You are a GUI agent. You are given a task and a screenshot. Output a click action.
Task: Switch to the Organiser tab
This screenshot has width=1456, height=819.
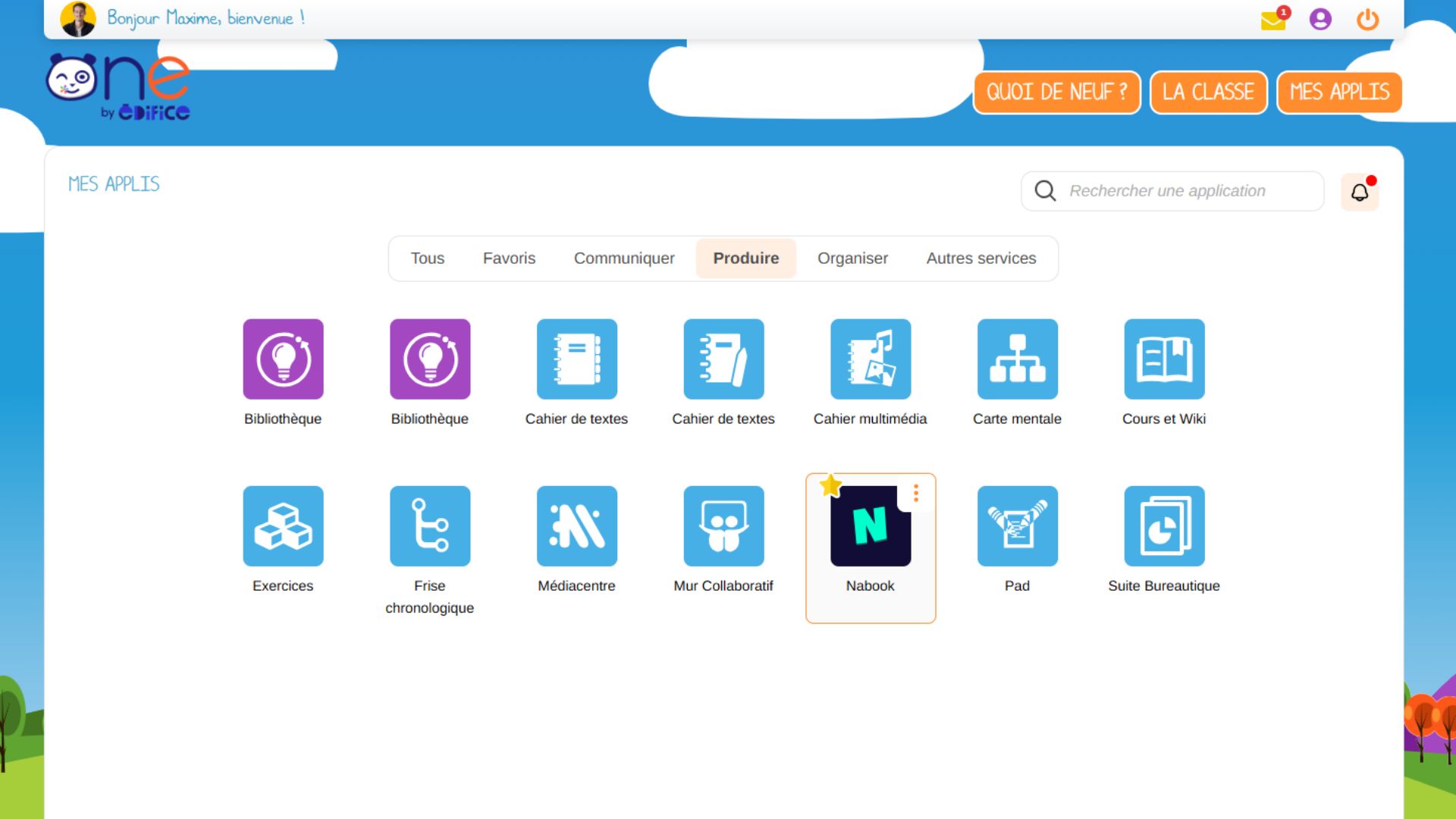coord(852,259)
